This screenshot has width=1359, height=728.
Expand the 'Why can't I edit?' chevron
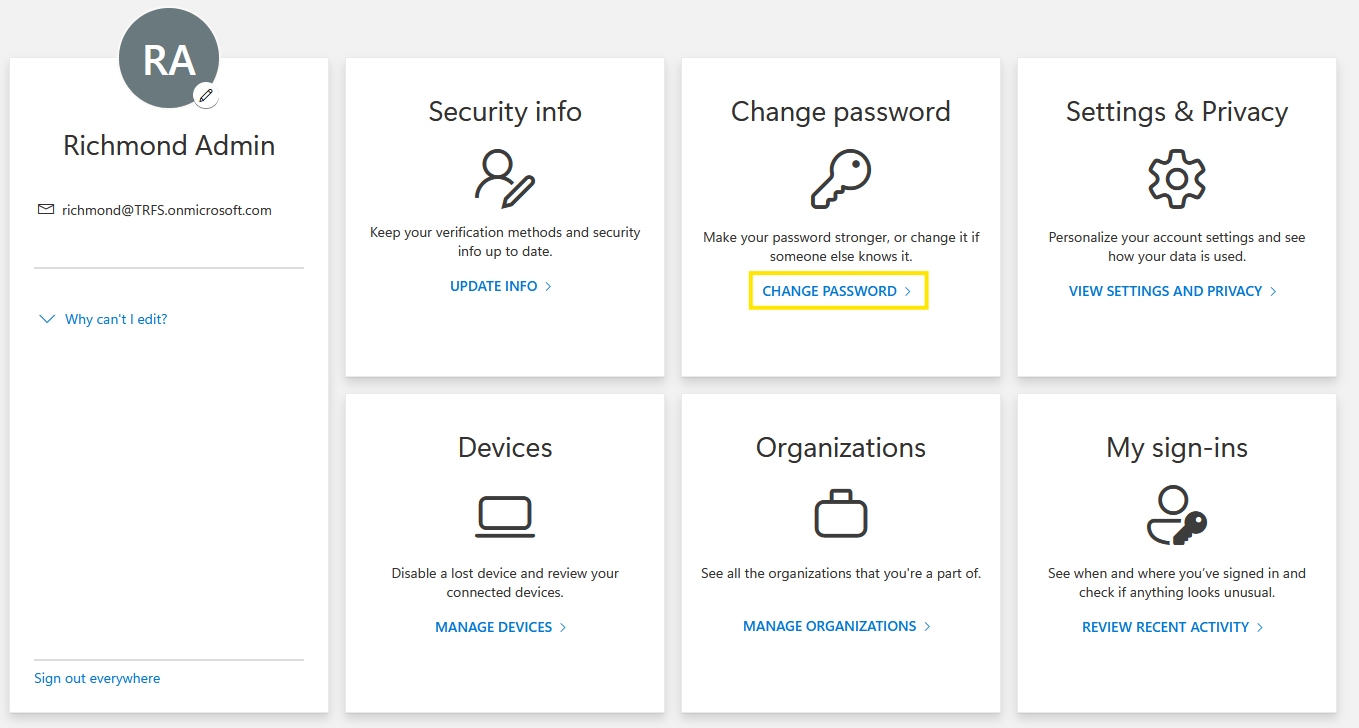click(46, 319)
